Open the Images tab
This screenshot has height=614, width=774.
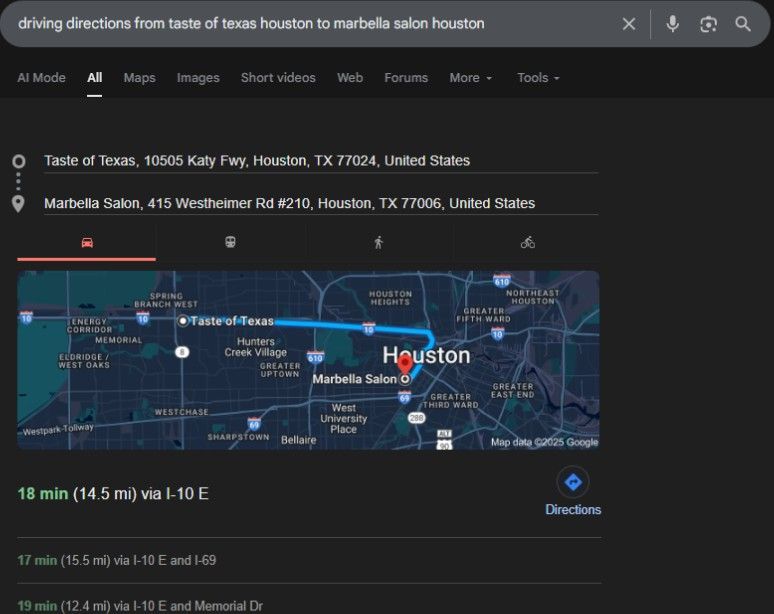click(x=198, y=77)
